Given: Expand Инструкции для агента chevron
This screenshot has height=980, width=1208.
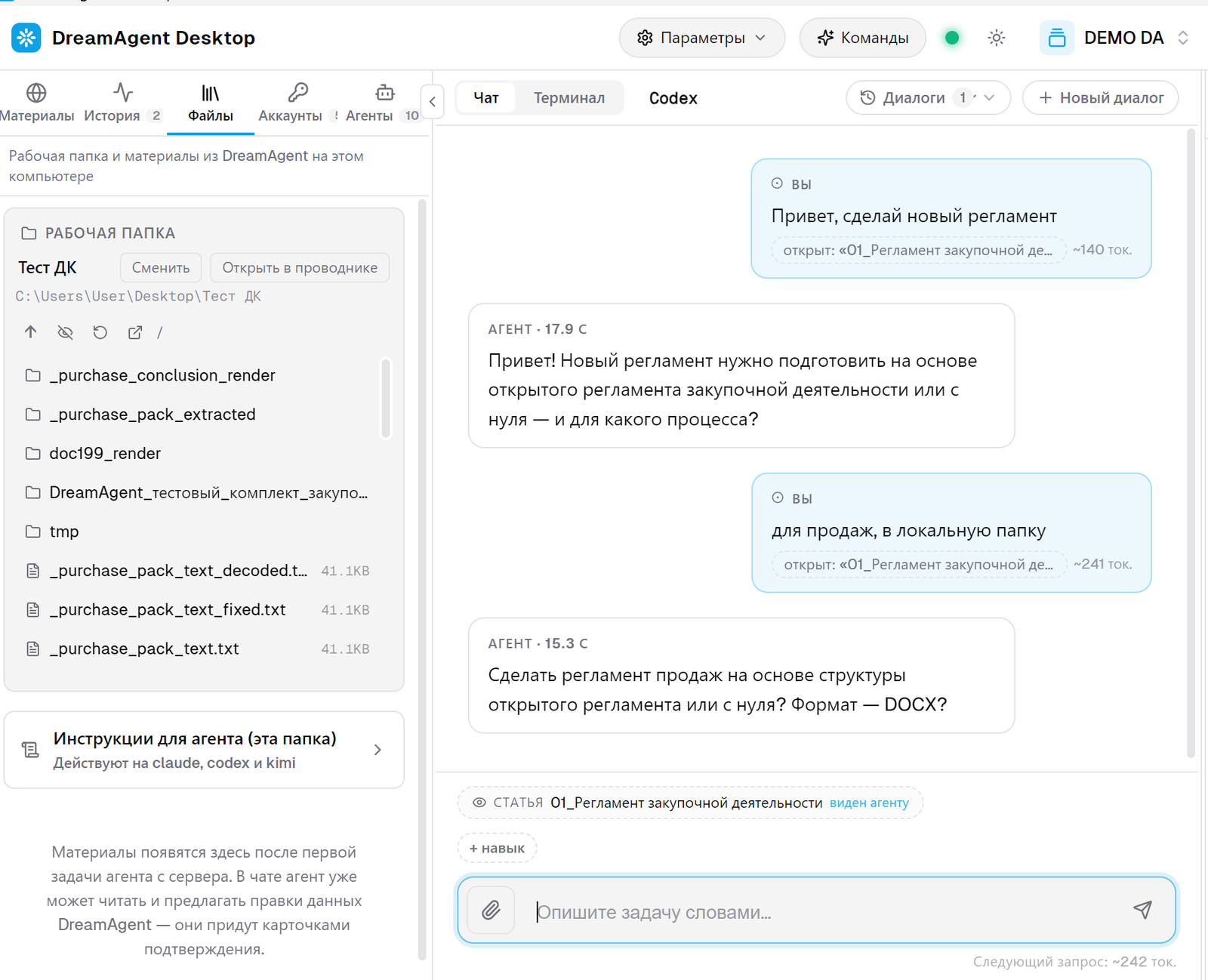Looking at the screenshot, I should (x=378, y=750).
